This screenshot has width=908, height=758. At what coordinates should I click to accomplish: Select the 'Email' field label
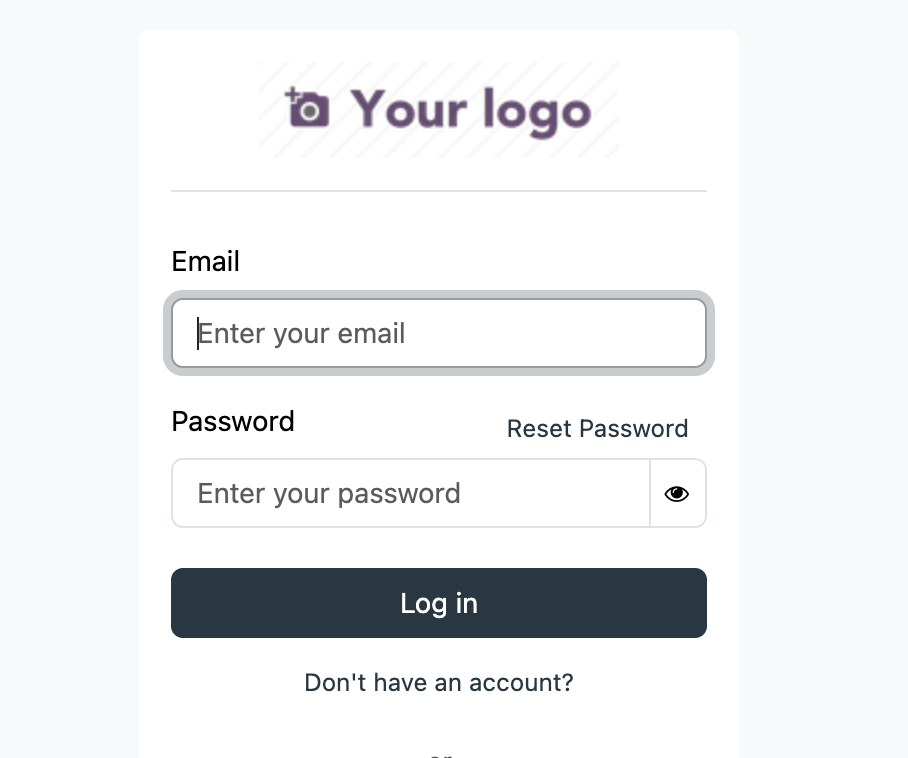click(205, 261)
